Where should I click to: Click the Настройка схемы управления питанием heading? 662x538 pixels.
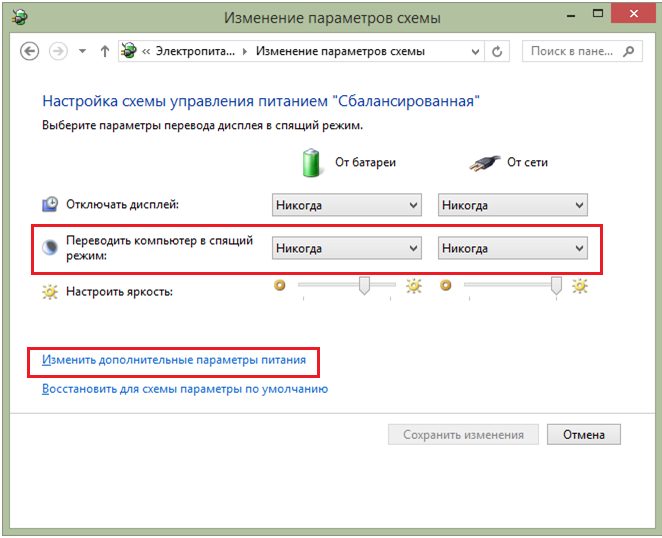(x=261, y=101)
